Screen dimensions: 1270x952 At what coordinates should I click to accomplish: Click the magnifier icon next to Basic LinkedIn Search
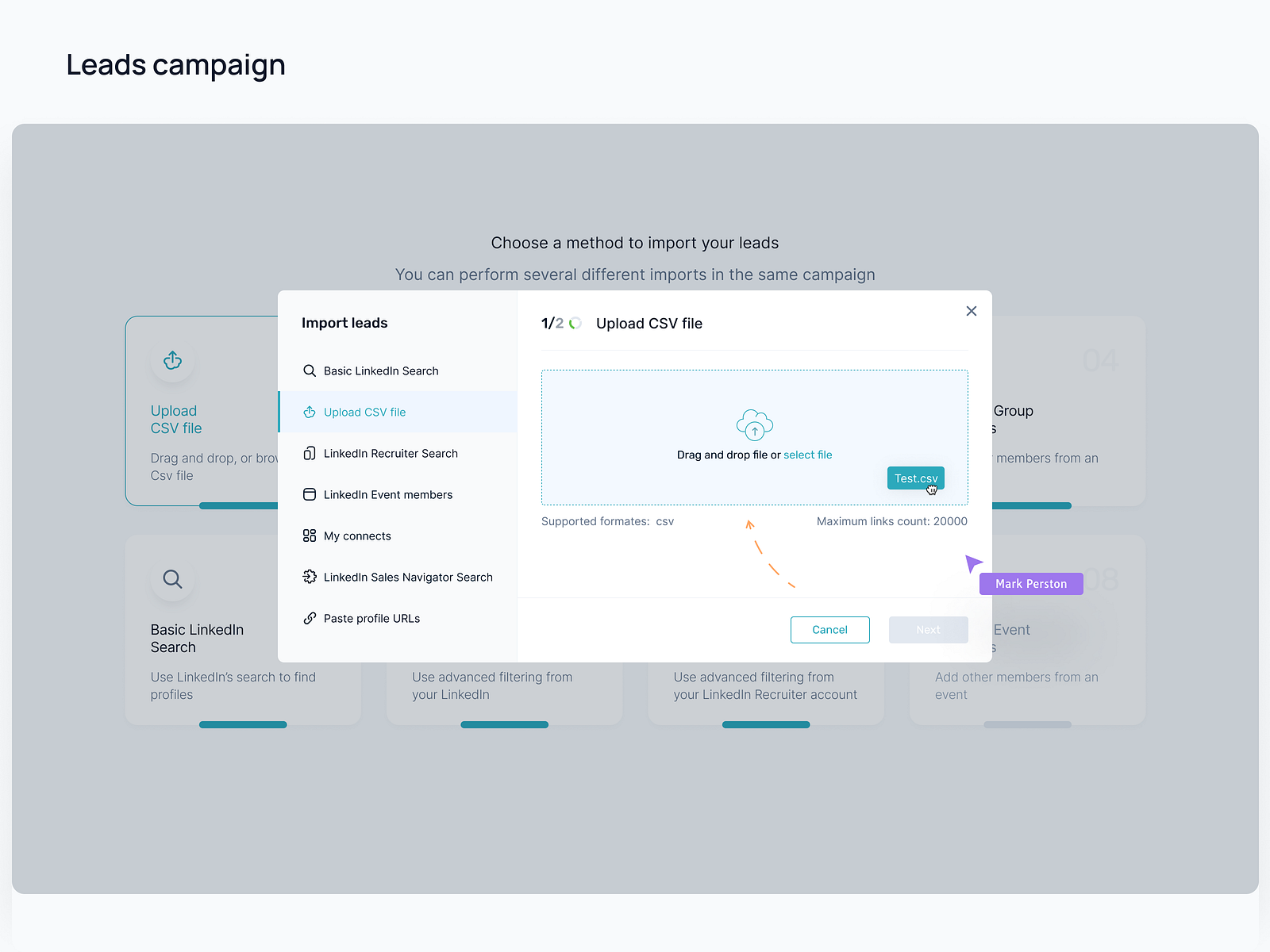pyautogui.click(x=310, y=370)
